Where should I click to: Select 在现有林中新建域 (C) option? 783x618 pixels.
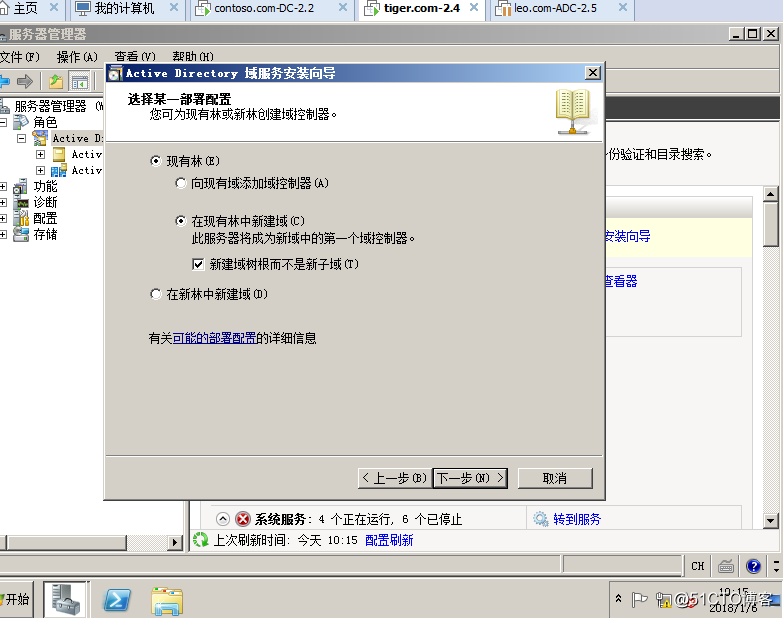181,221
